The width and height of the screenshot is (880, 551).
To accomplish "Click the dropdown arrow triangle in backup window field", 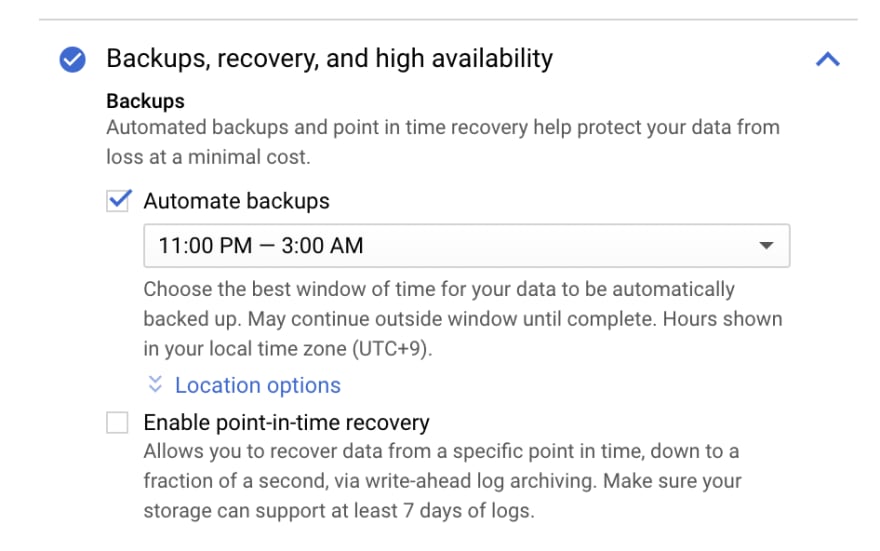I will click(x=766, y=245).
